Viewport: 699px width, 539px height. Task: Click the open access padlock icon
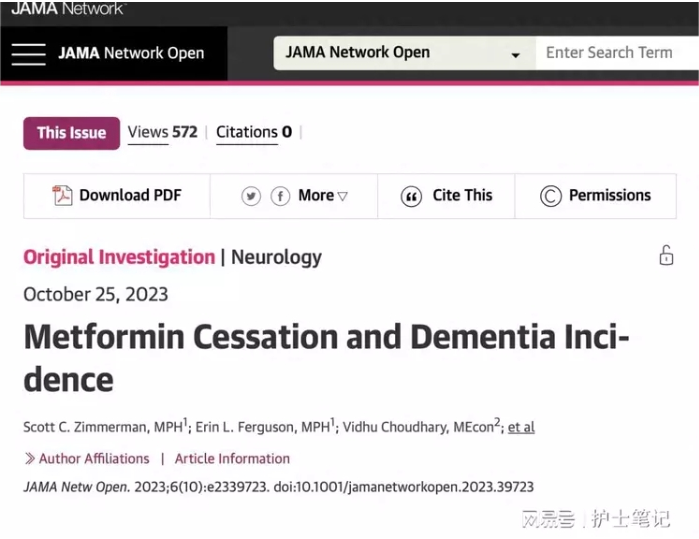click(x=666, y=255)
